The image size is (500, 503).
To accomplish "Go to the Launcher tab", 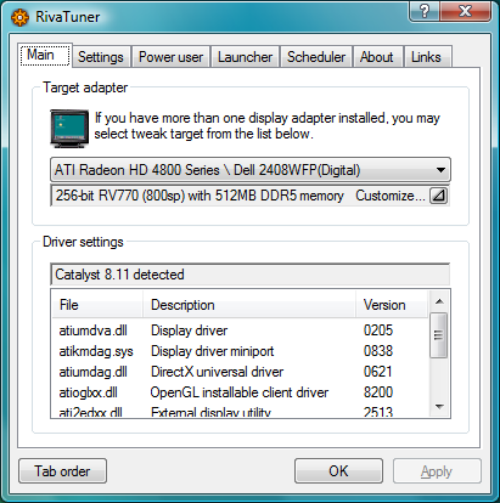I will 245,57.
